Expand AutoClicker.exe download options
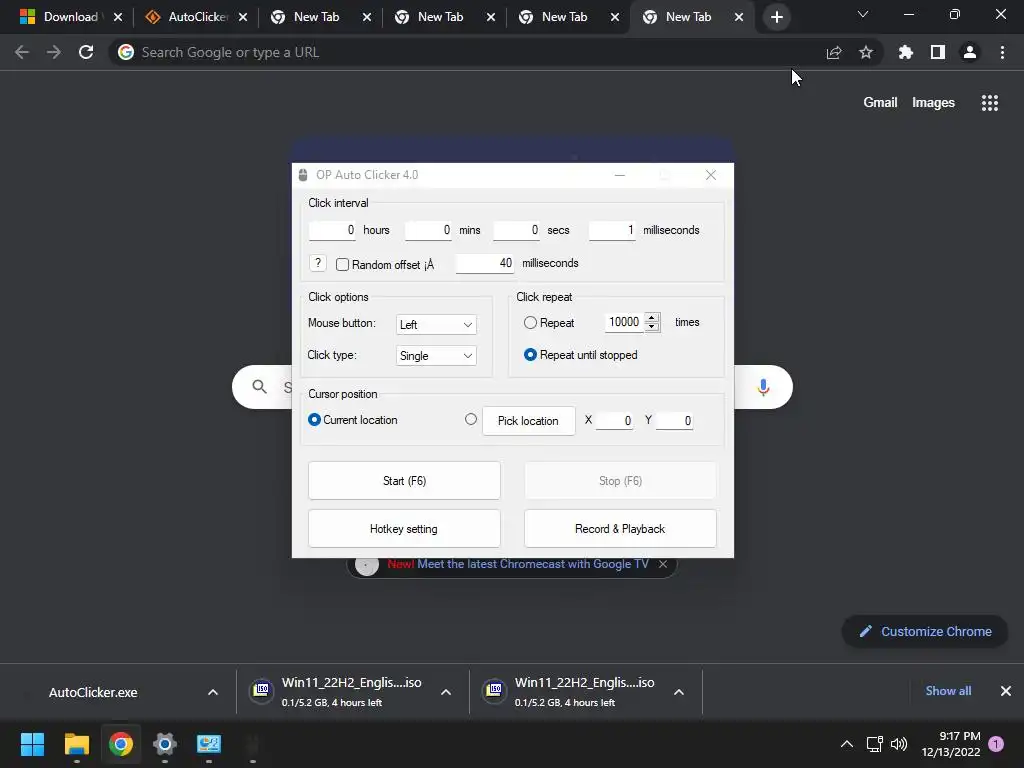Screen dimensions: 1024x768 coord(213,692)
